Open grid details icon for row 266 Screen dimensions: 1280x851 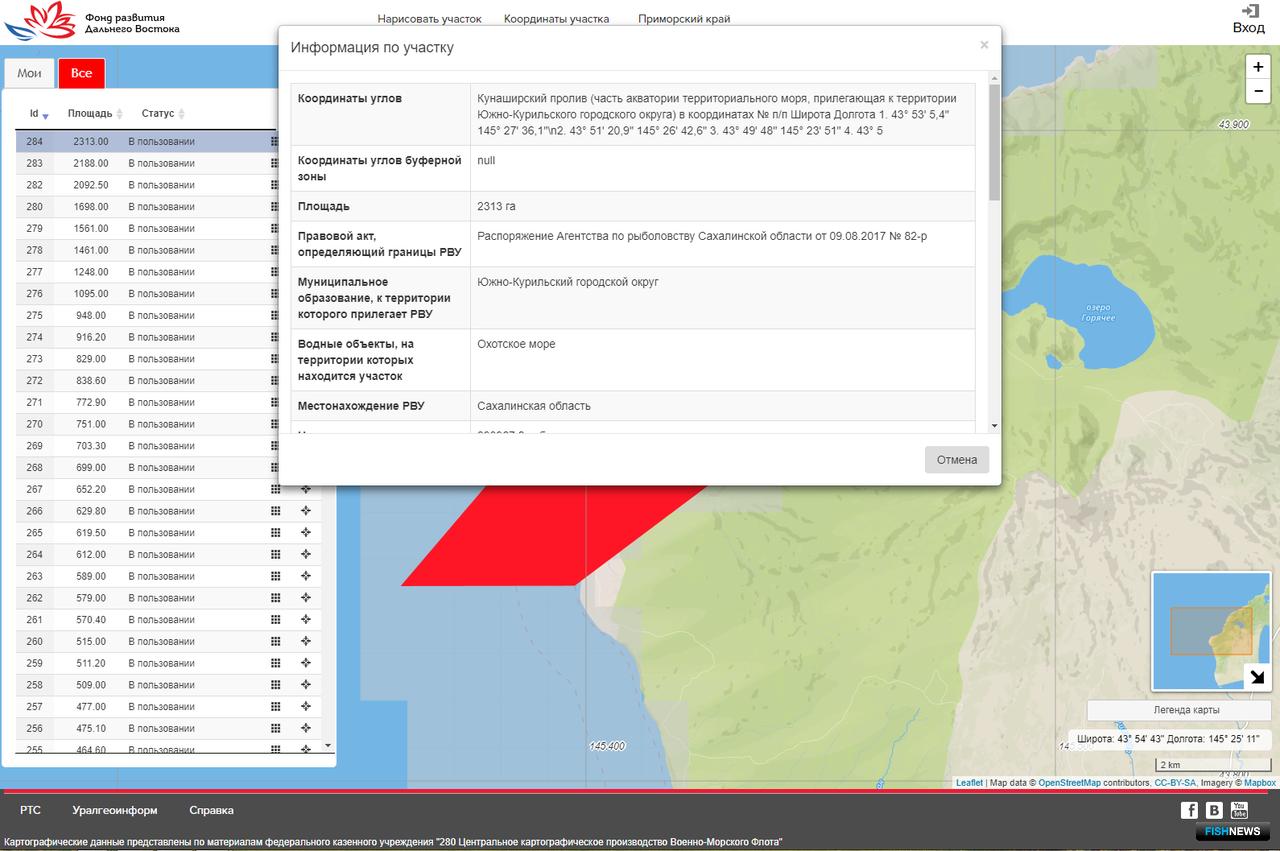275,511
